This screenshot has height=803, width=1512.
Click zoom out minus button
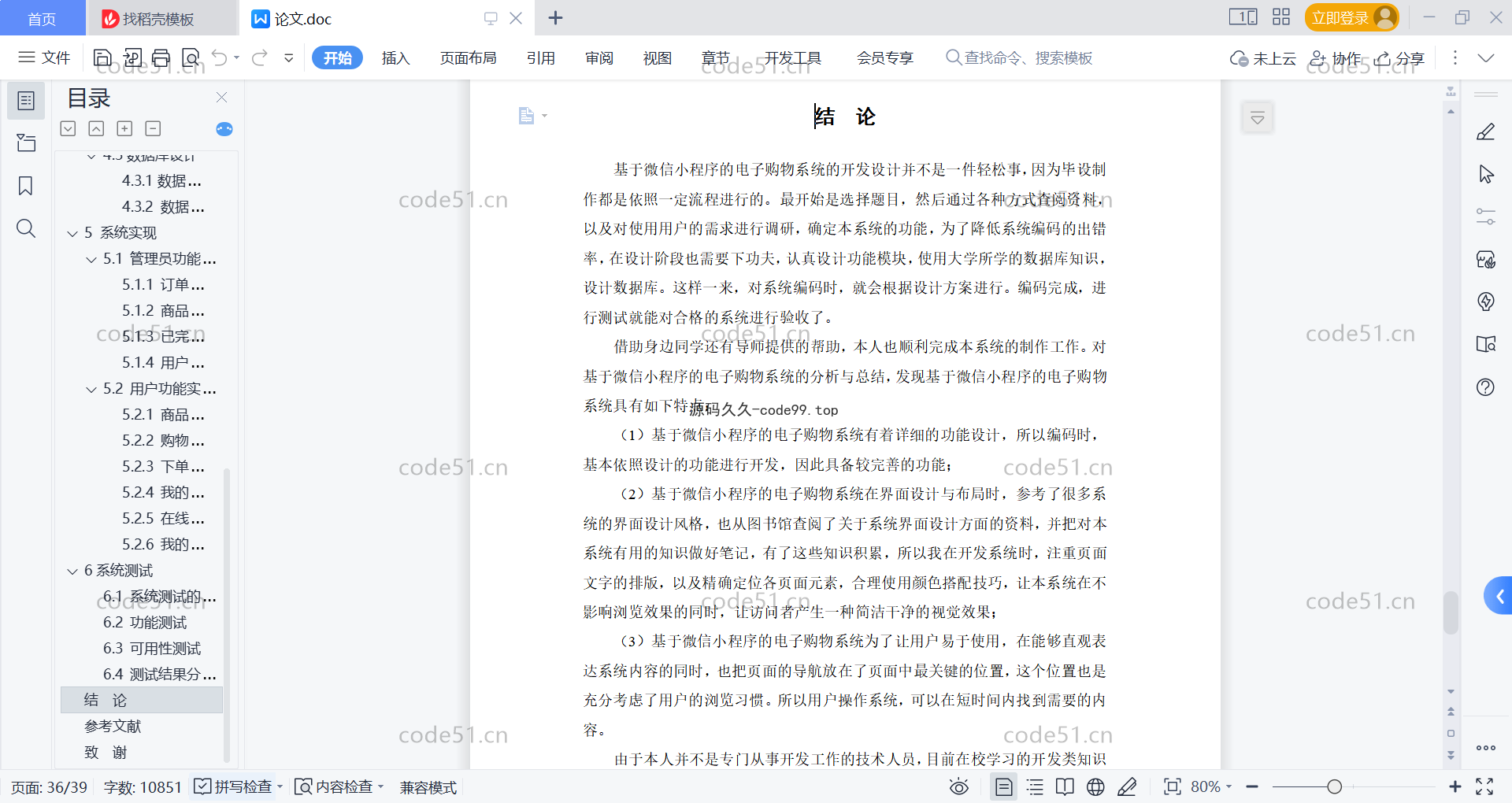coord(1252,786)
